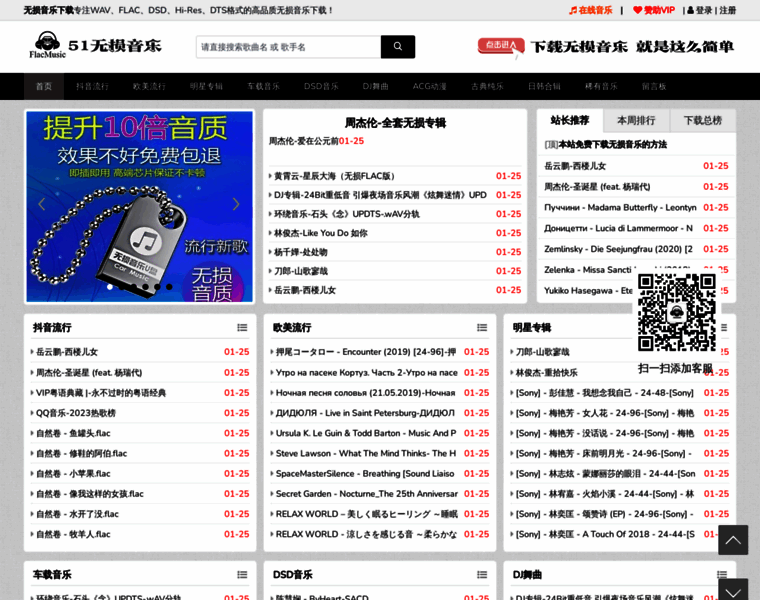760x600 pixels.
Task: Open the 首页 nav item
Action: coord(44,86)
